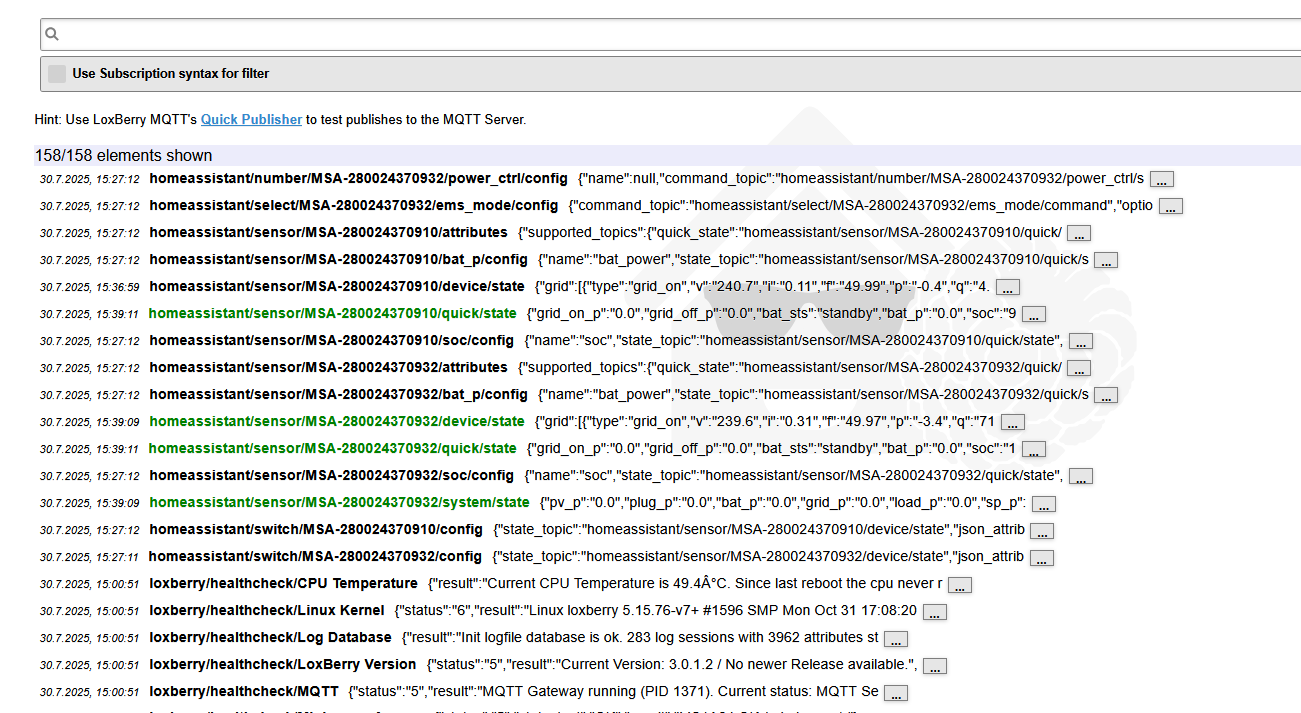This screenshot has width=1301, height=713.
Task: Click payload text of LoxBerry Version result
Action: pos(672,664)
